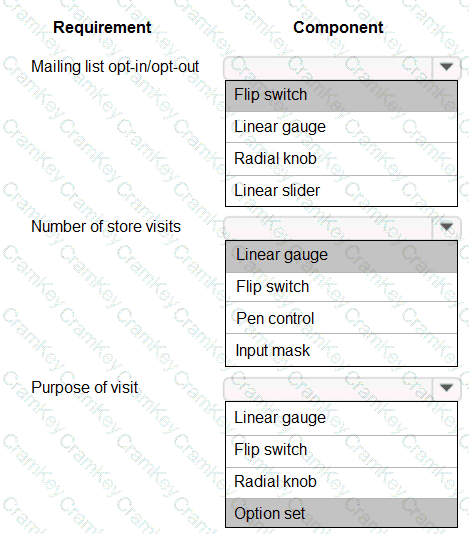469x534 pixels.
Task: Open the Purpose of visit dropdown arrow
Action: tap(446, 388)
